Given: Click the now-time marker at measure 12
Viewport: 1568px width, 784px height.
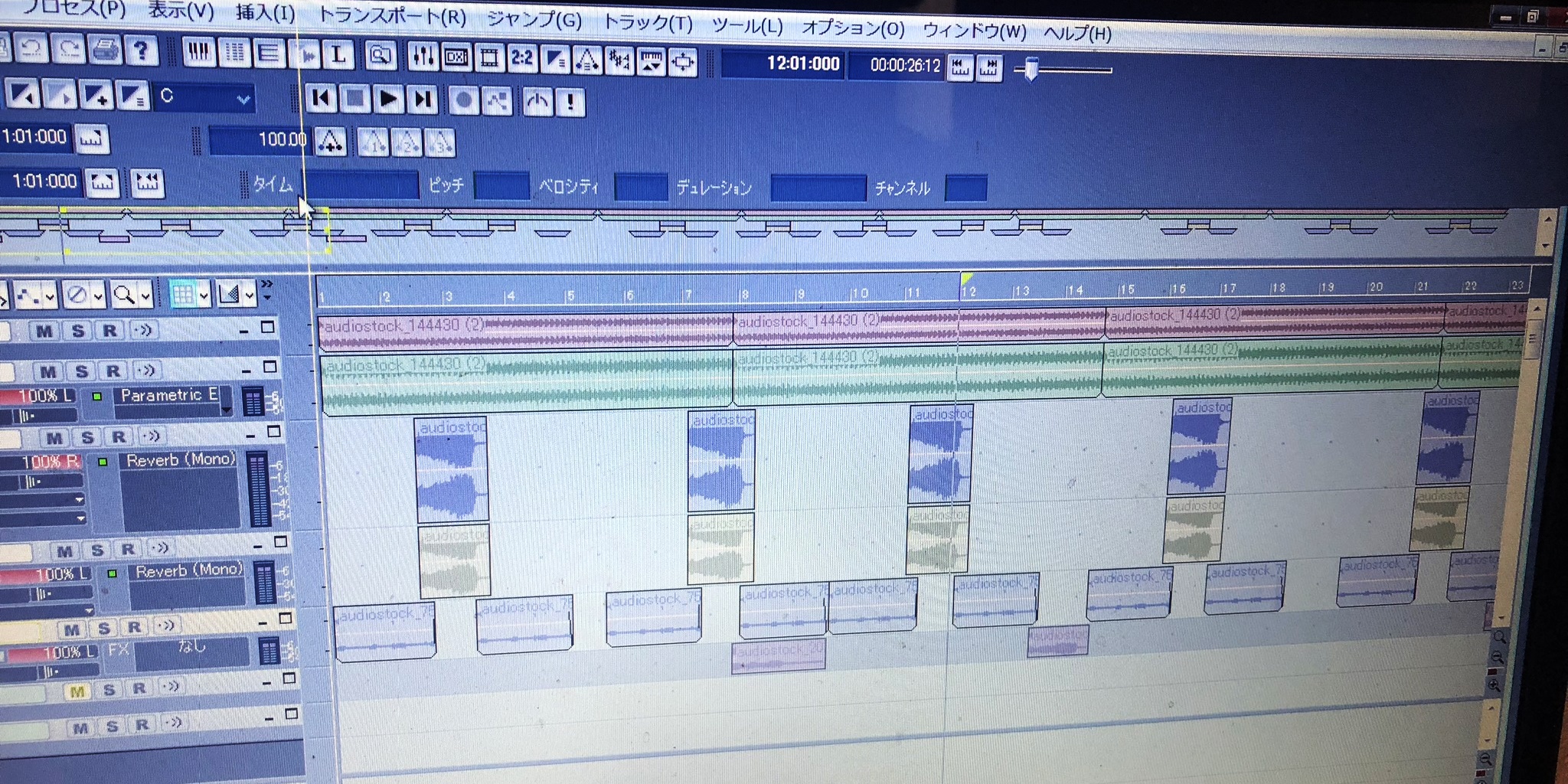Looking at the screenshot, I should pyautogui.click(x=966, y=279).
